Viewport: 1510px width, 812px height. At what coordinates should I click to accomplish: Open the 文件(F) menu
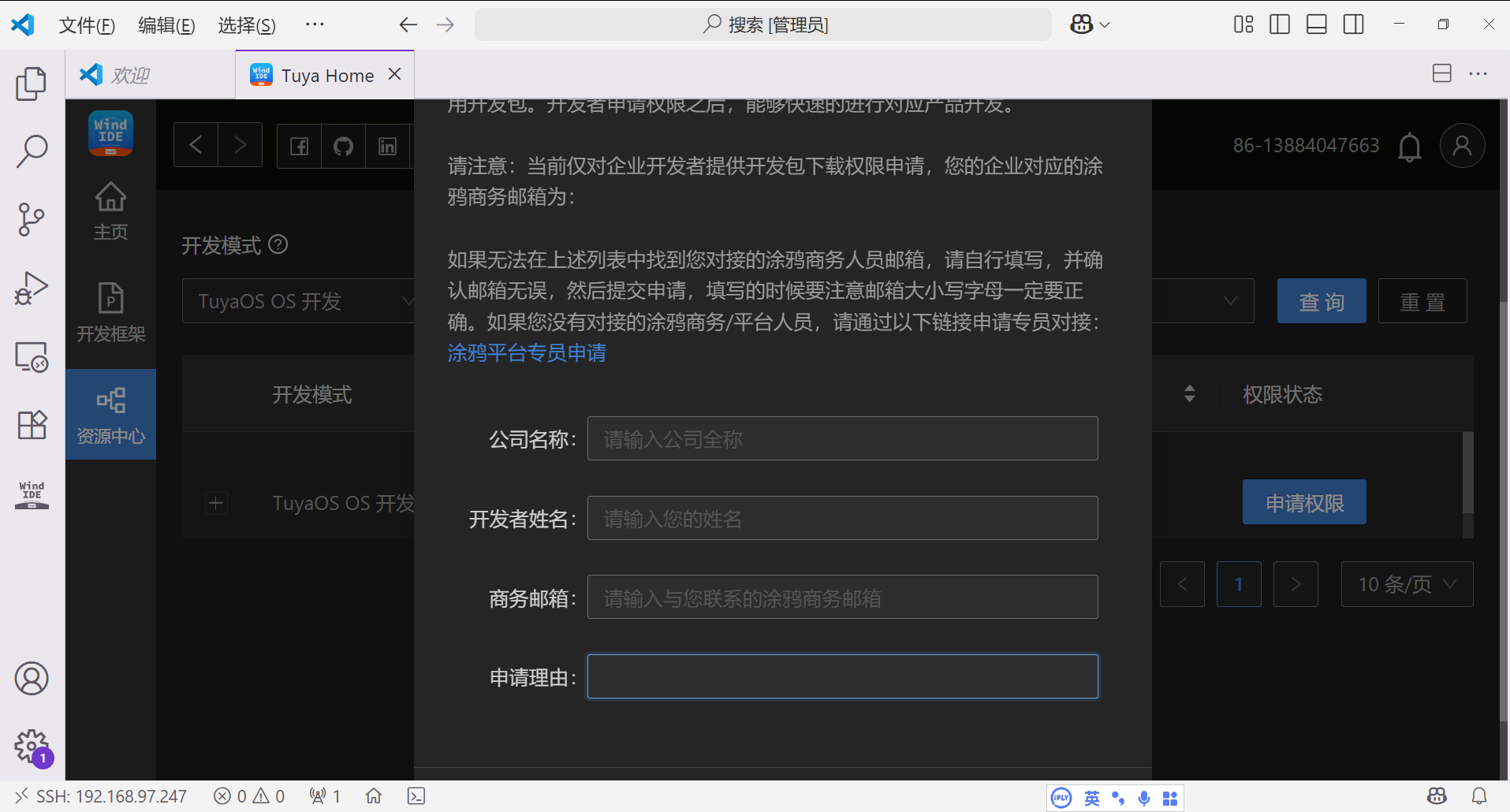[x=87, y=25]
